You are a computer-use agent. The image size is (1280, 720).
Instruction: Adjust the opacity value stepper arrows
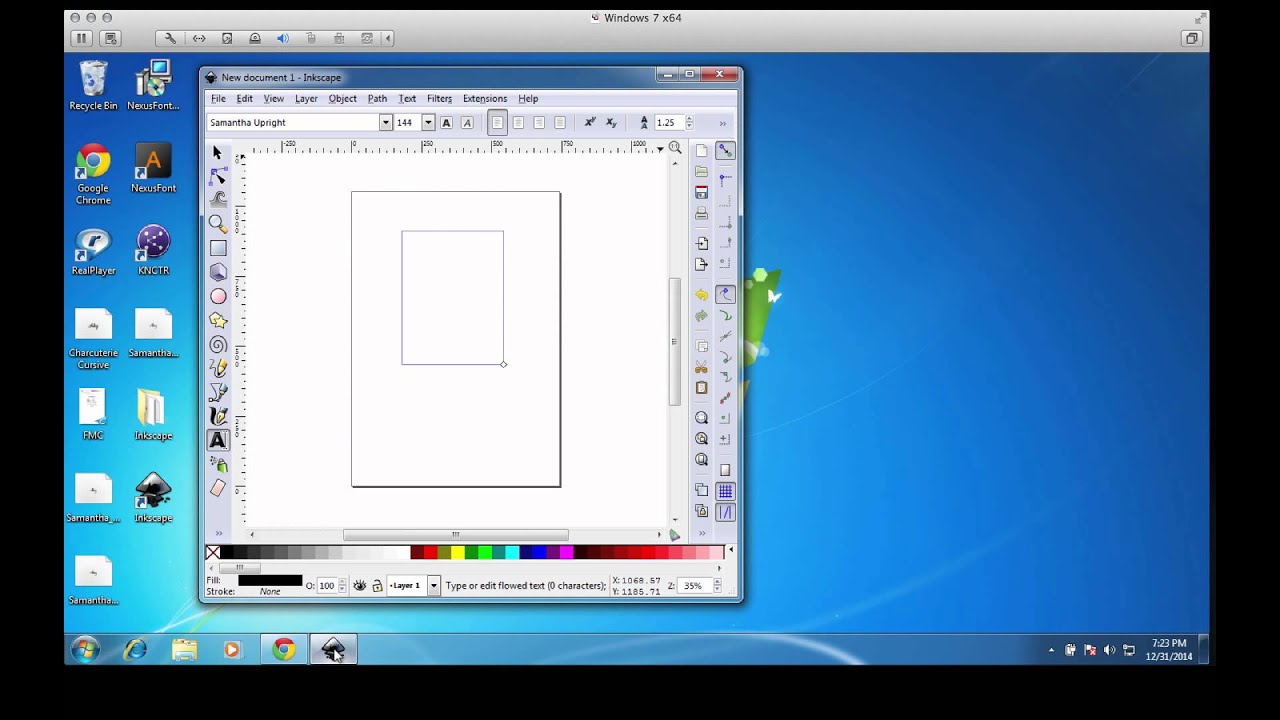[x=343, y=586]
